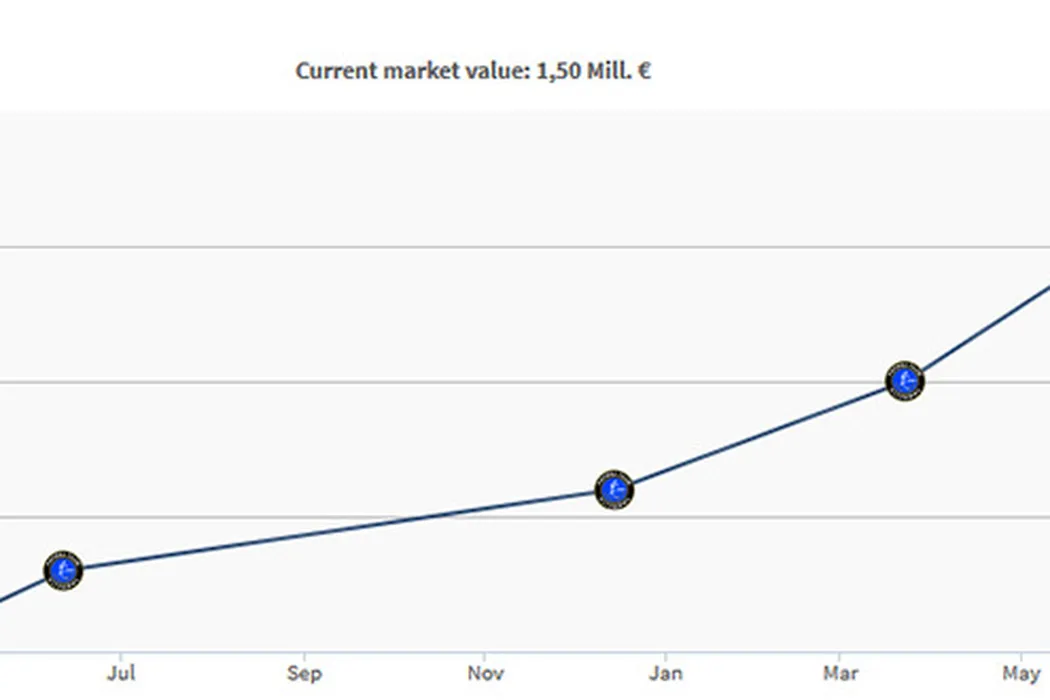
Task: Click the Mar x-axis label
Action: (x=841, y=673)
